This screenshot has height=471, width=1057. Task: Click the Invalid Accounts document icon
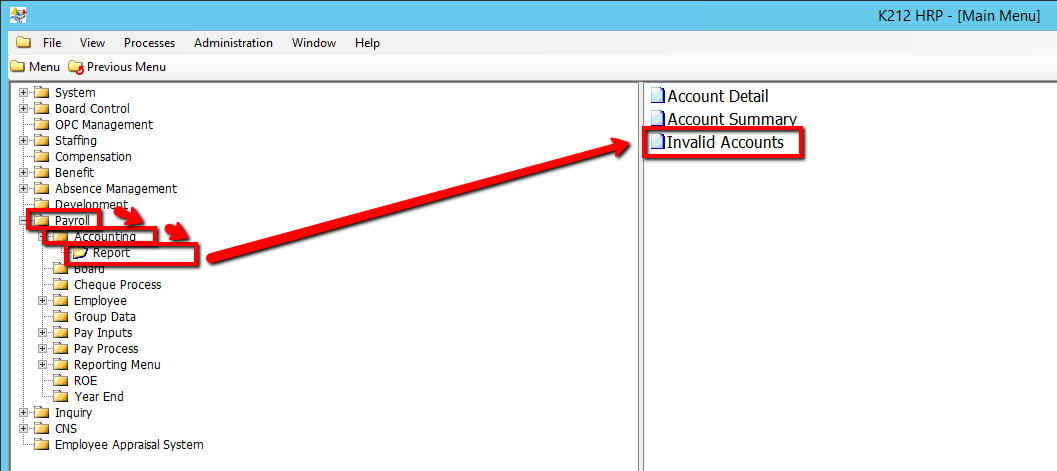coord(657,143)
